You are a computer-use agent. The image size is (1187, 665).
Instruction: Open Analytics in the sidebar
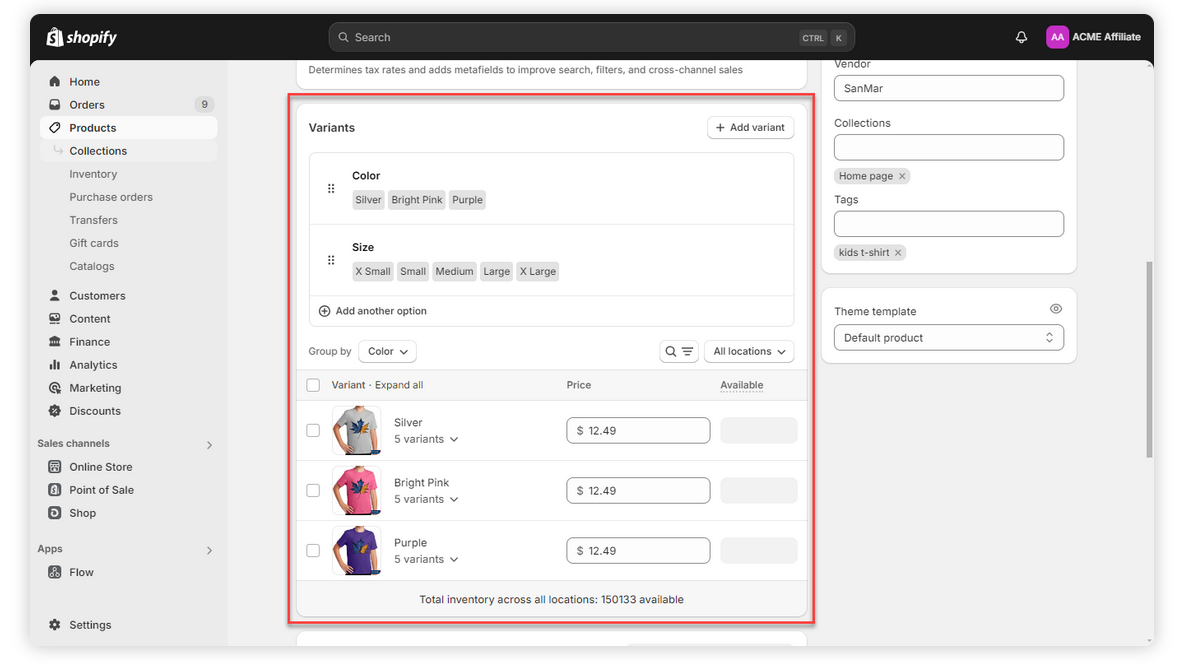coord(93,365)
